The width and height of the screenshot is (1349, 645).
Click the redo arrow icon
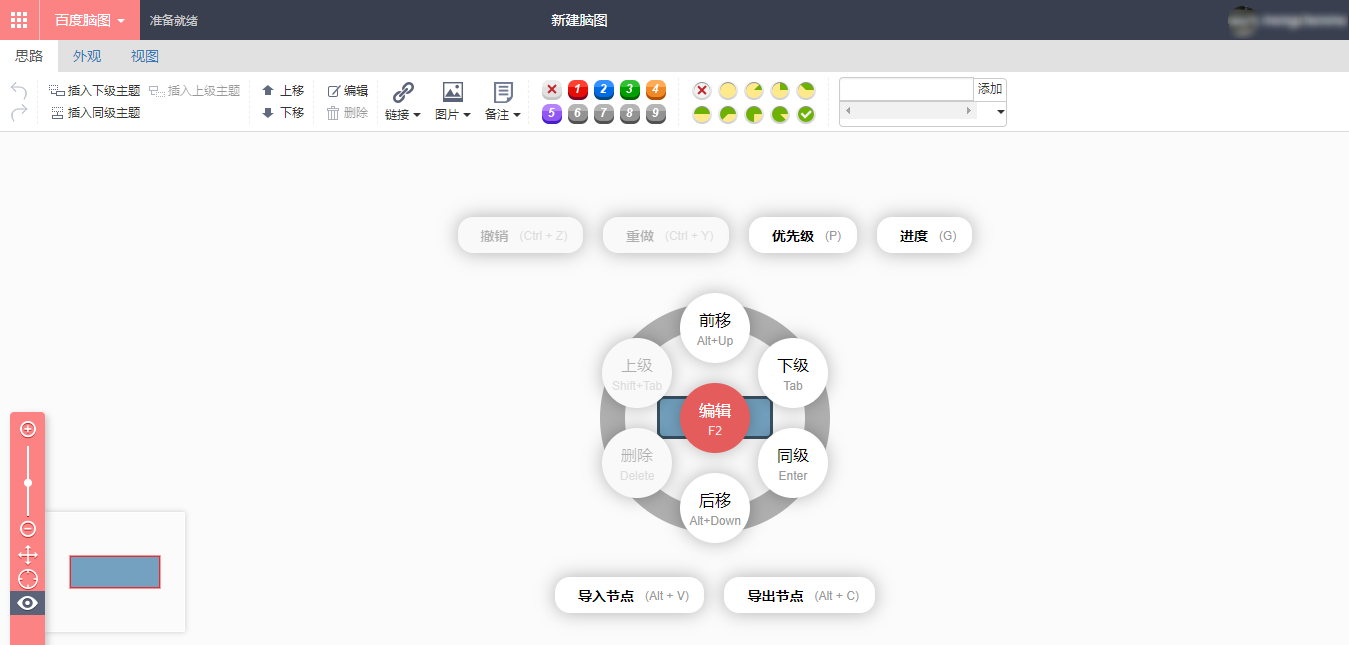tap(19, 113)
